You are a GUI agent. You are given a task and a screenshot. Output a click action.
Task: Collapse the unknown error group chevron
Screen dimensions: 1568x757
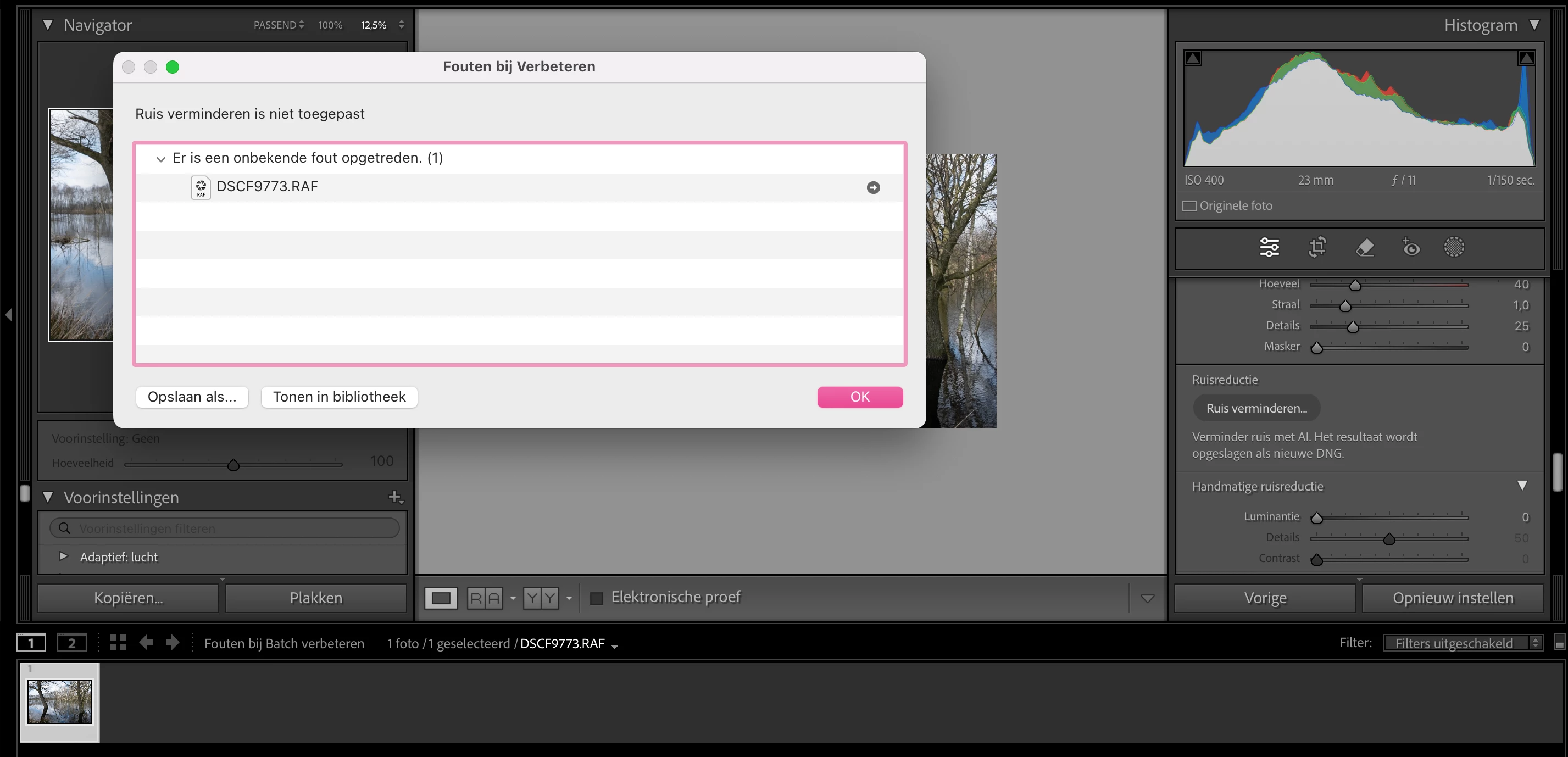coord(160,159)
